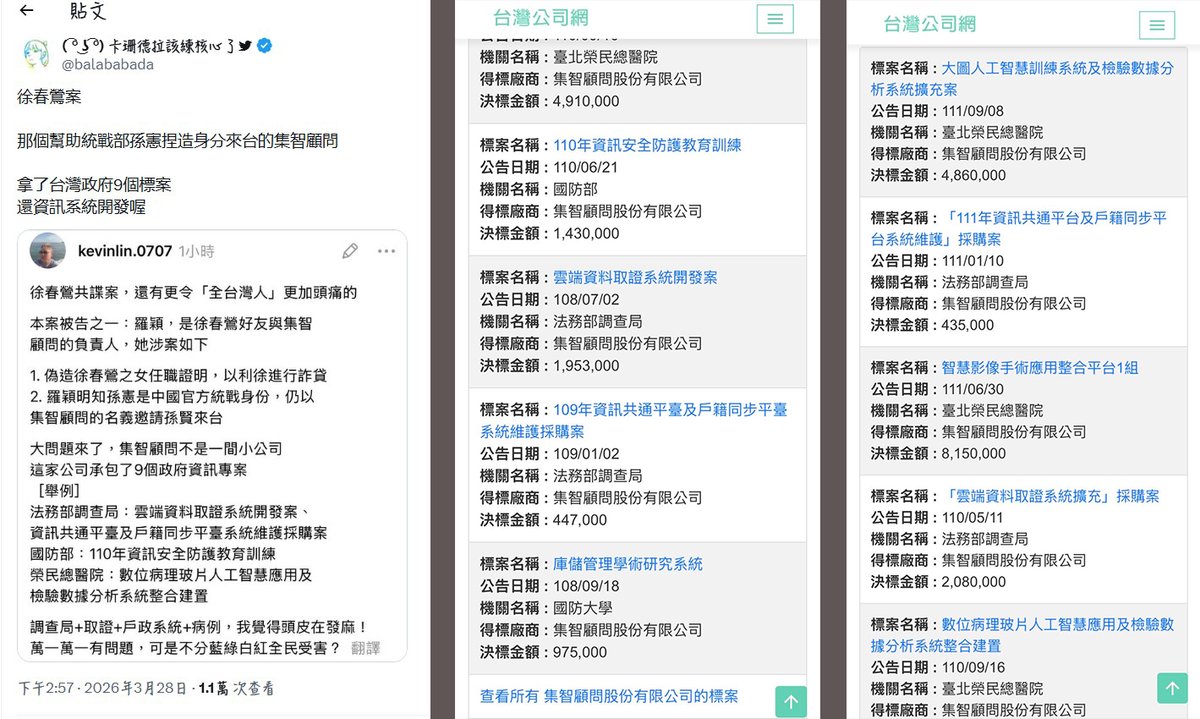Click the back arrow on the 貼文 page
Viewport: 1200px width, 719px height.
pos(24,11)
